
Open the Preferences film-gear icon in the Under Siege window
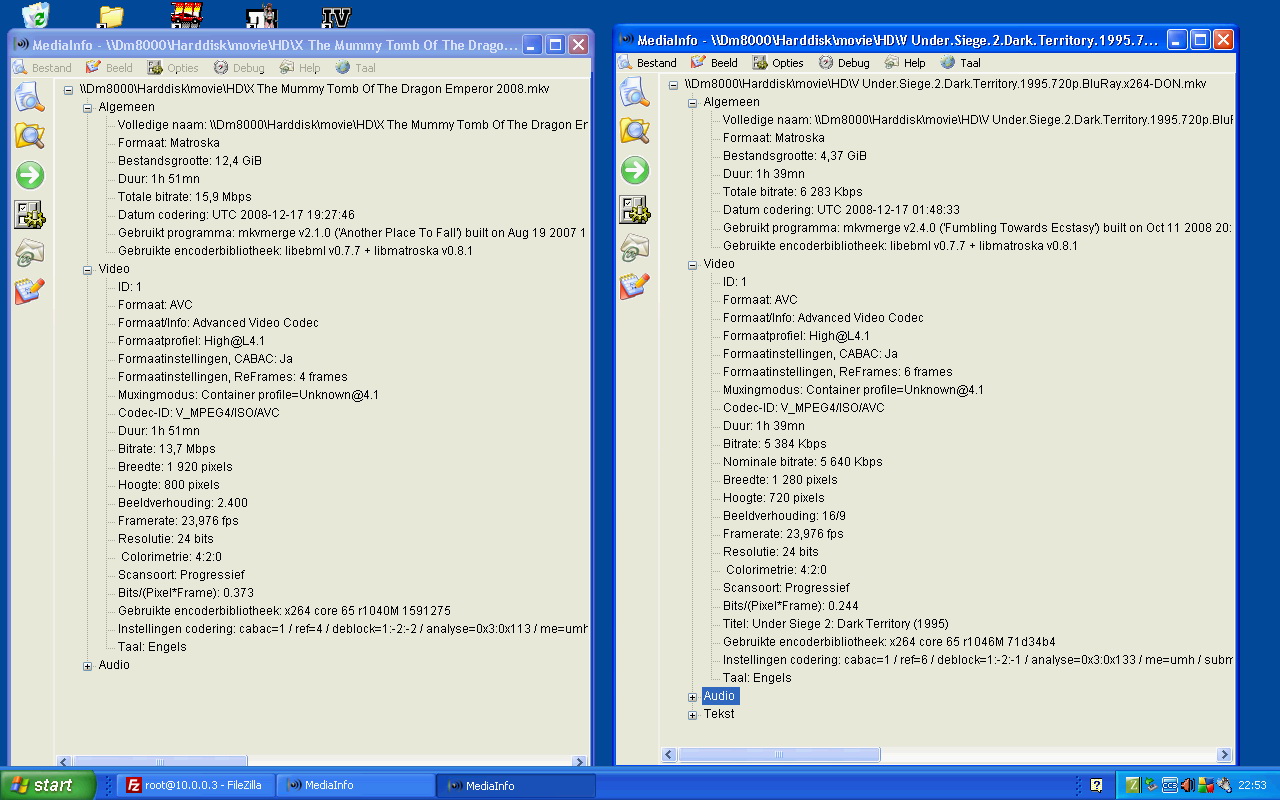(634, 209)
